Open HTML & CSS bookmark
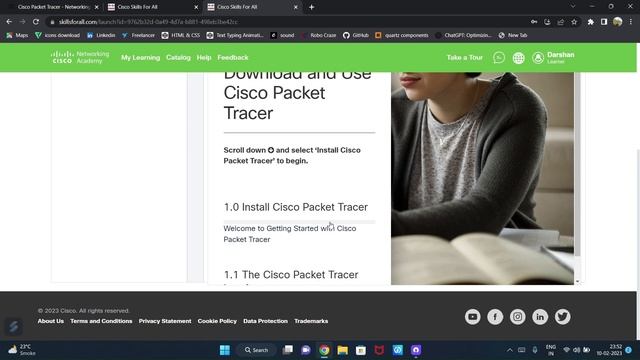This screenshot has height=360, width=640. pos(181,36)
